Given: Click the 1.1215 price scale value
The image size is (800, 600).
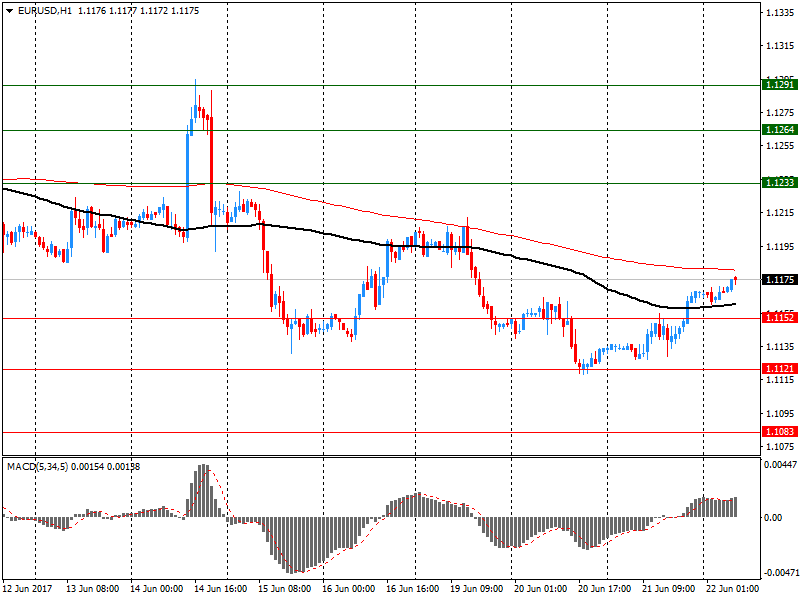Looking at the screenshot, I should [780, 213].
